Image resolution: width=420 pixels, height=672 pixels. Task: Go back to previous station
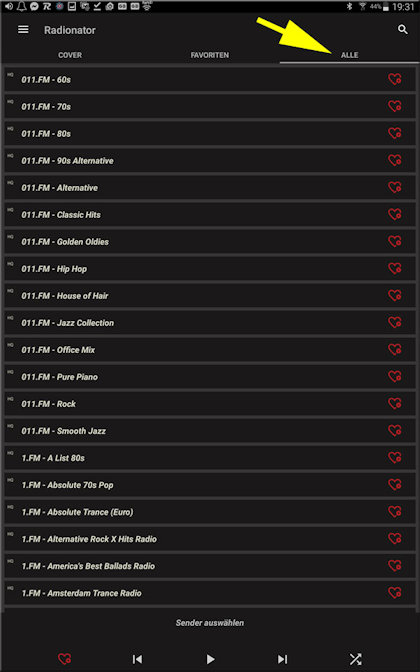tap(137, 659)
